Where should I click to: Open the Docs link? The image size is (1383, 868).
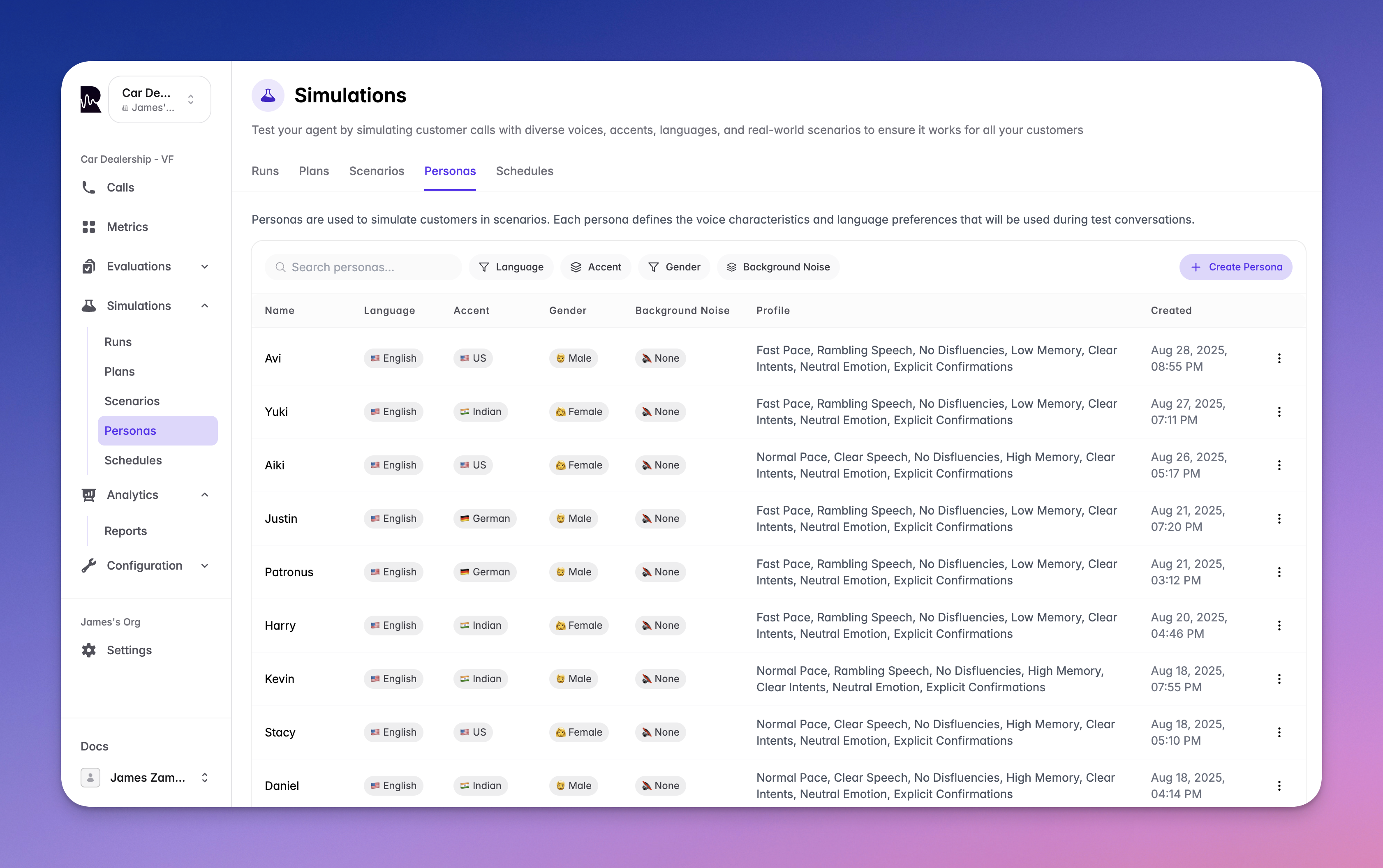click(95, 746)
